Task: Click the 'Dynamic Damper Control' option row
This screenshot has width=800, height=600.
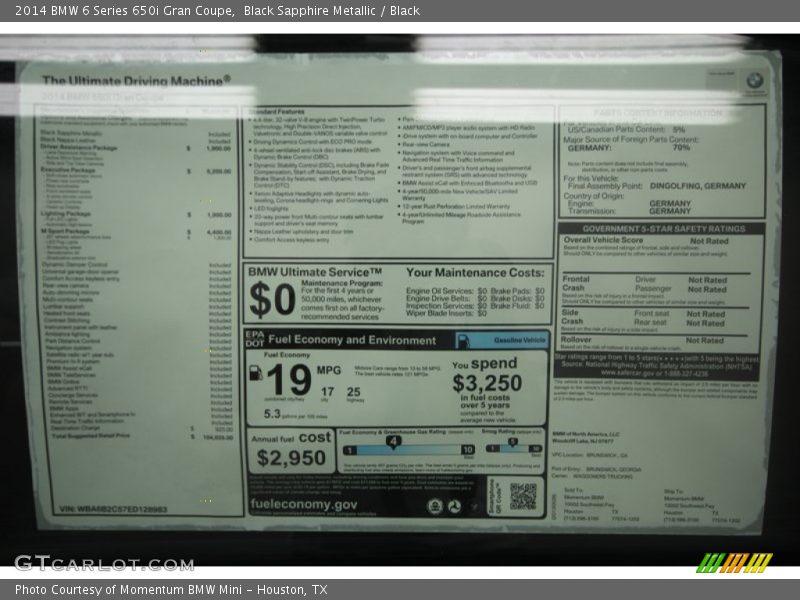Action: tap(137, 265)
